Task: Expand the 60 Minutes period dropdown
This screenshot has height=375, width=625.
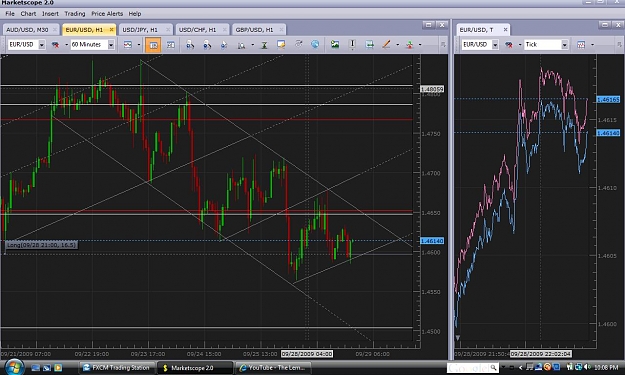Action: coord(111,45)
